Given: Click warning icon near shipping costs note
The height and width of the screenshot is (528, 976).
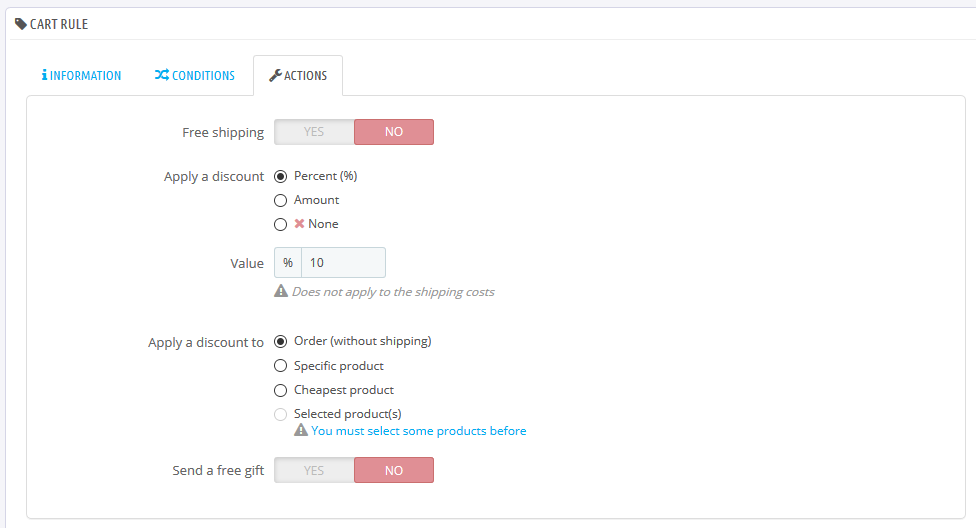Looking at the screenshot, I should point(281,292).
